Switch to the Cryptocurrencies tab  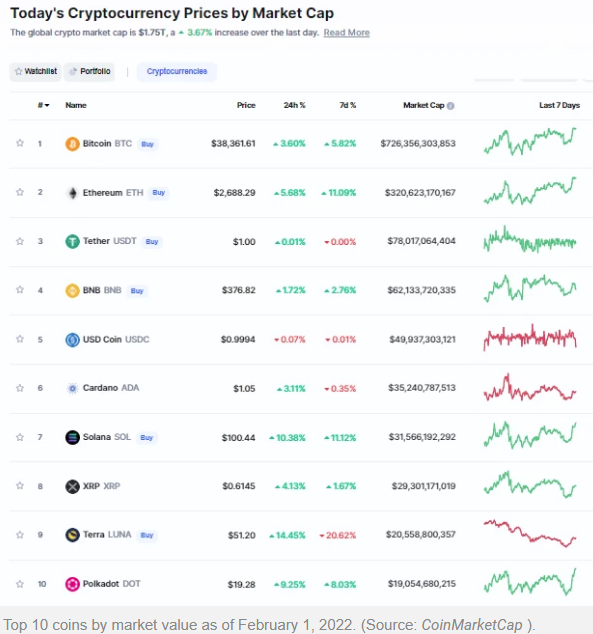[177, 72]
